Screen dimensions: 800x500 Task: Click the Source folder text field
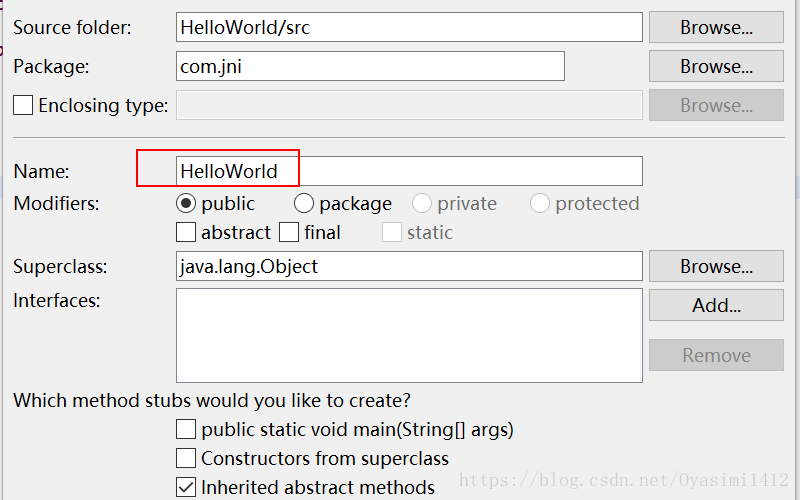click(x=409, y=27)
